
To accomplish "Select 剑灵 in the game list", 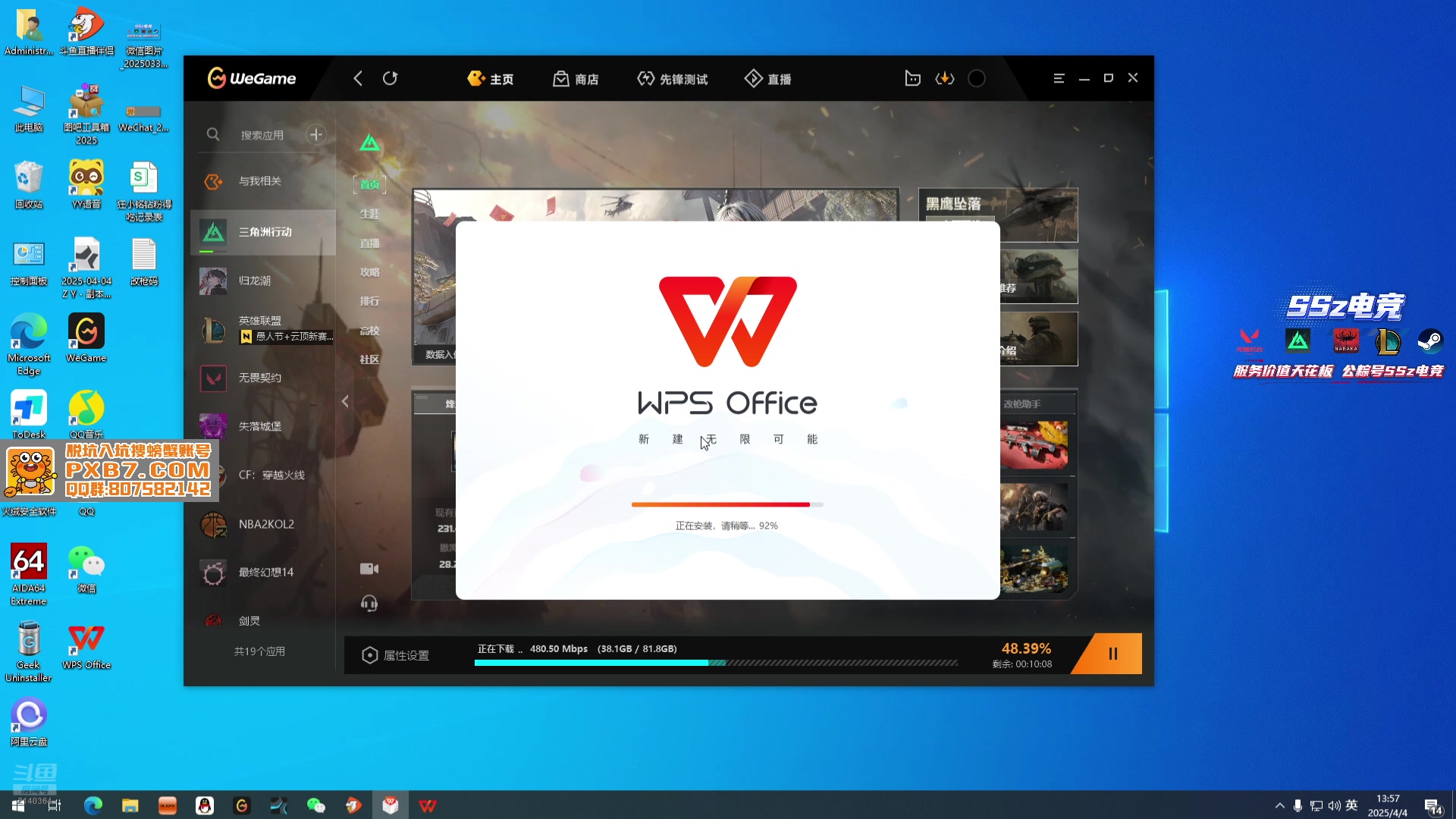I will pyautogui.click(x=263, y=620).
